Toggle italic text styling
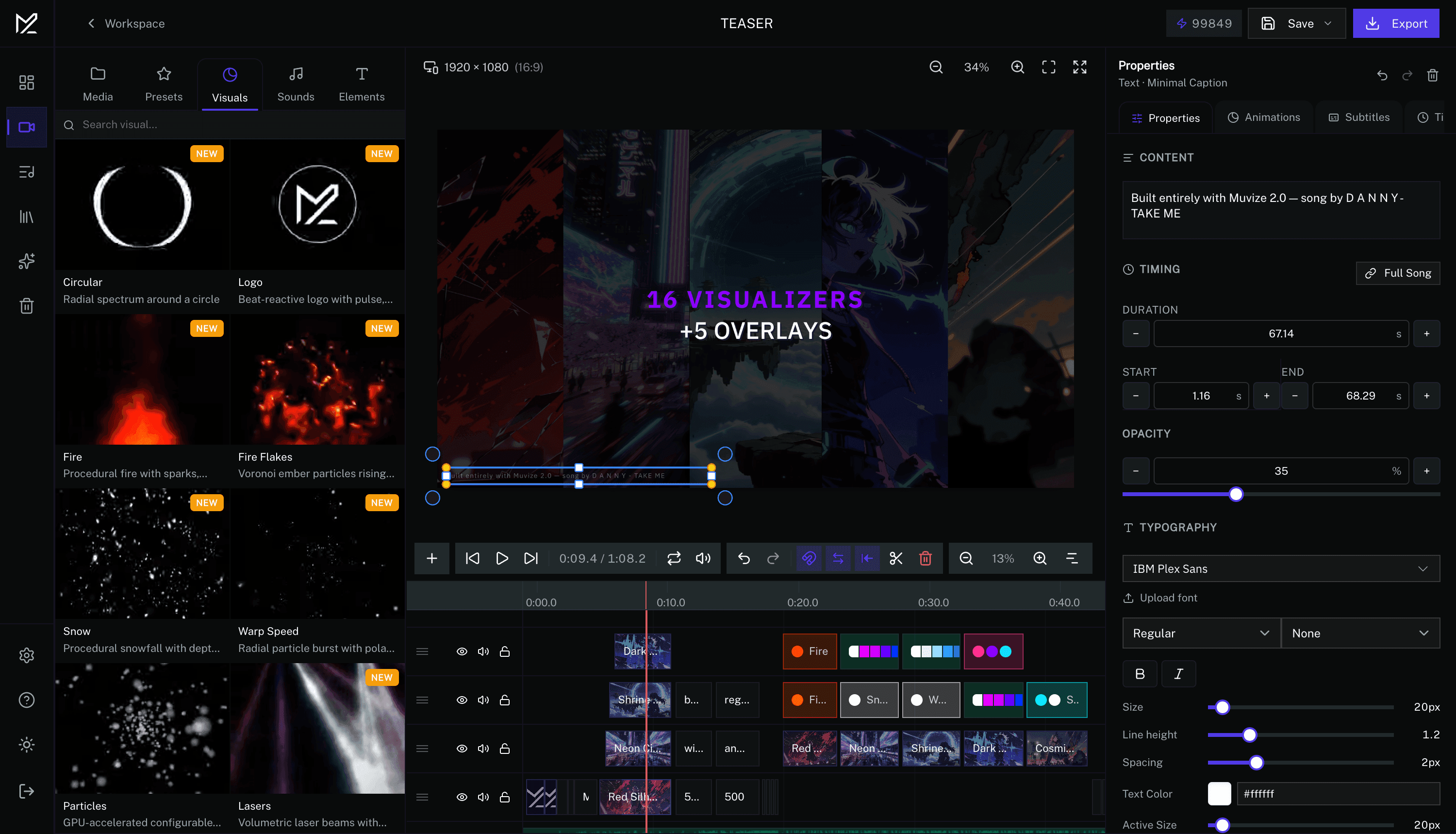The width and height of the screenshot is (1456, 834). 1178,674
